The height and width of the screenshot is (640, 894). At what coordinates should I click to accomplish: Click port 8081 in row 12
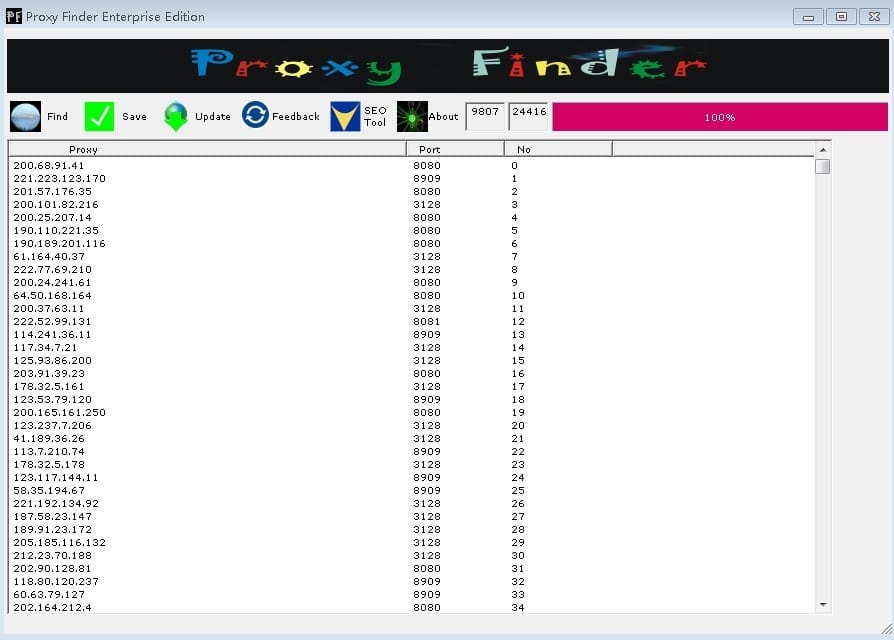pos(426,321)
